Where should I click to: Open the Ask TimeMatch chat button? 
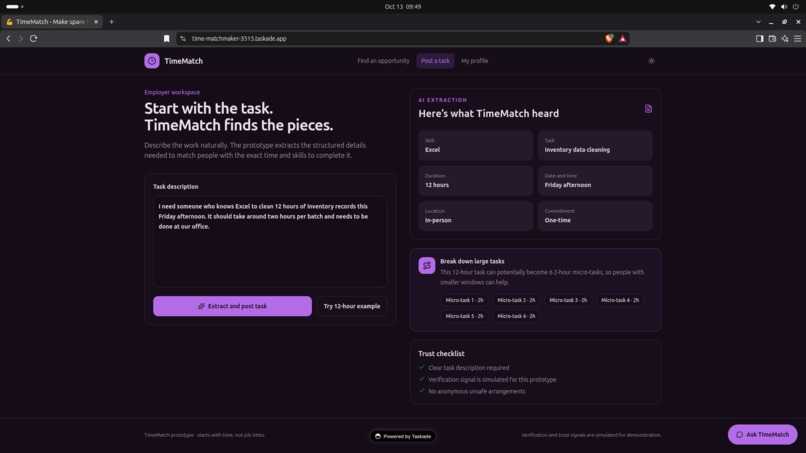762,434
